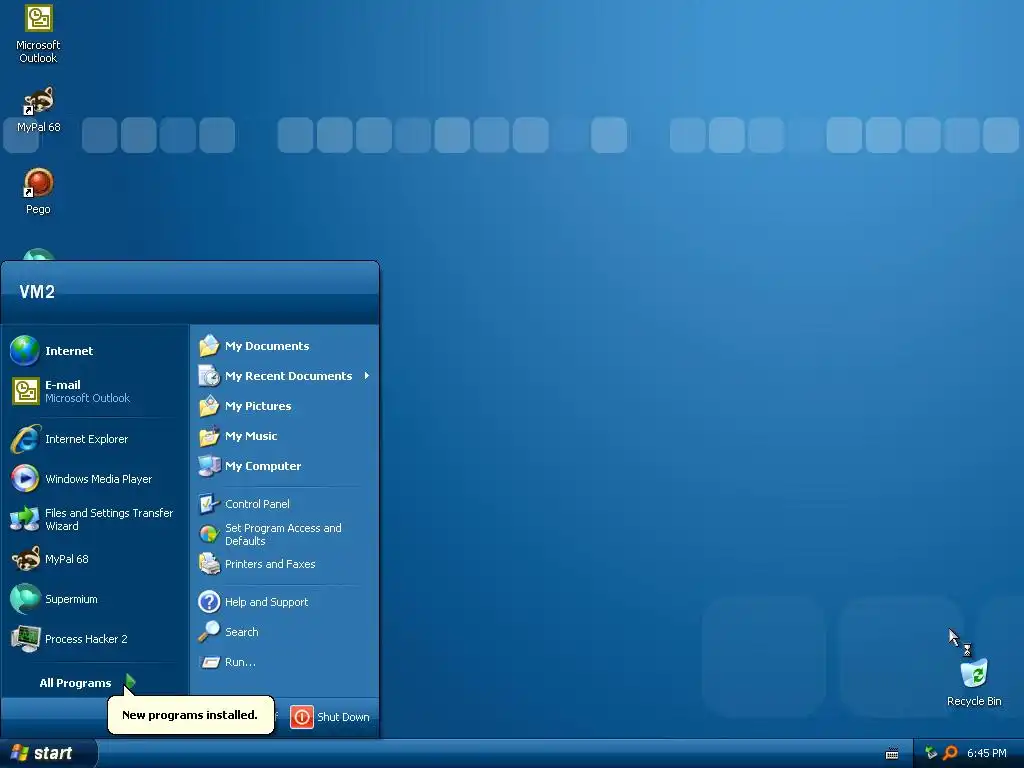Open Control Panel
Viewport: 1024px width, 768px height.
tap(285, 504)
